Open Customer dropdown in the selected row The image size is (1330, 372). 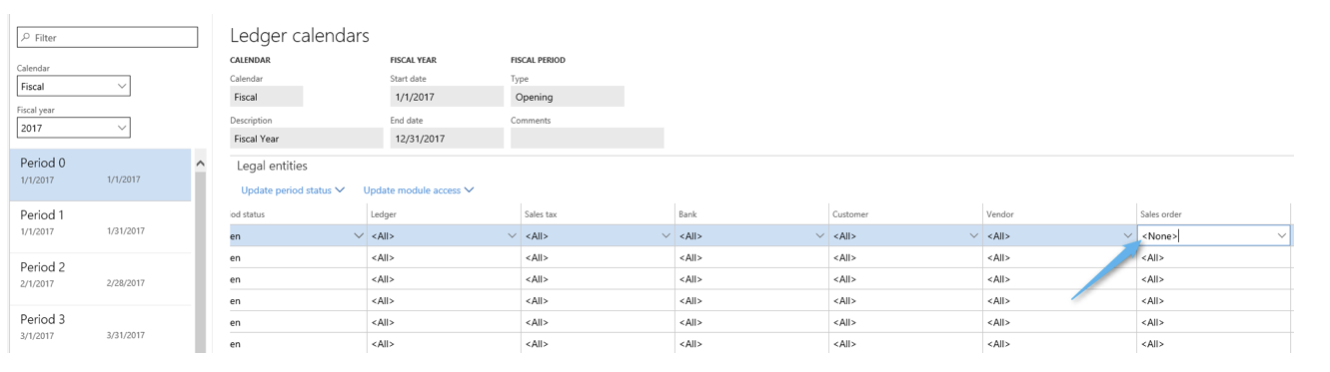pyautogui.click(x=974, y=236)
